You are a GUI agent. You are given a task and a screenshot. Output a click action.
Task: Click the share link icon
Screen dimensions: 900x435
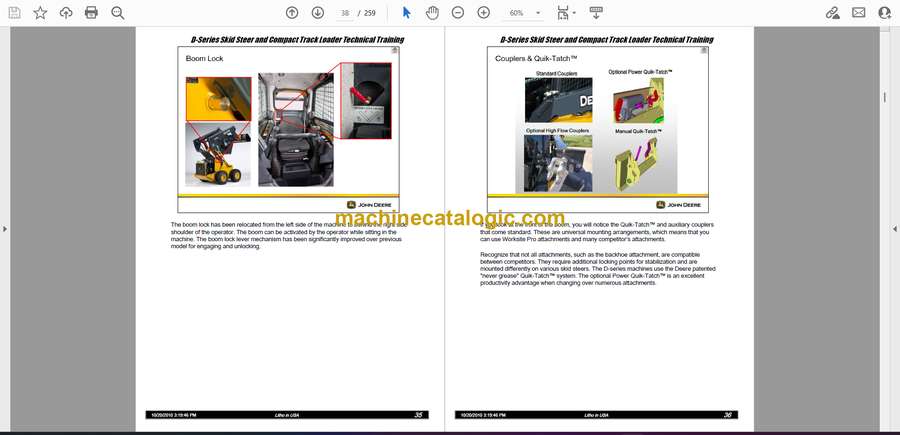pos(832,13)
